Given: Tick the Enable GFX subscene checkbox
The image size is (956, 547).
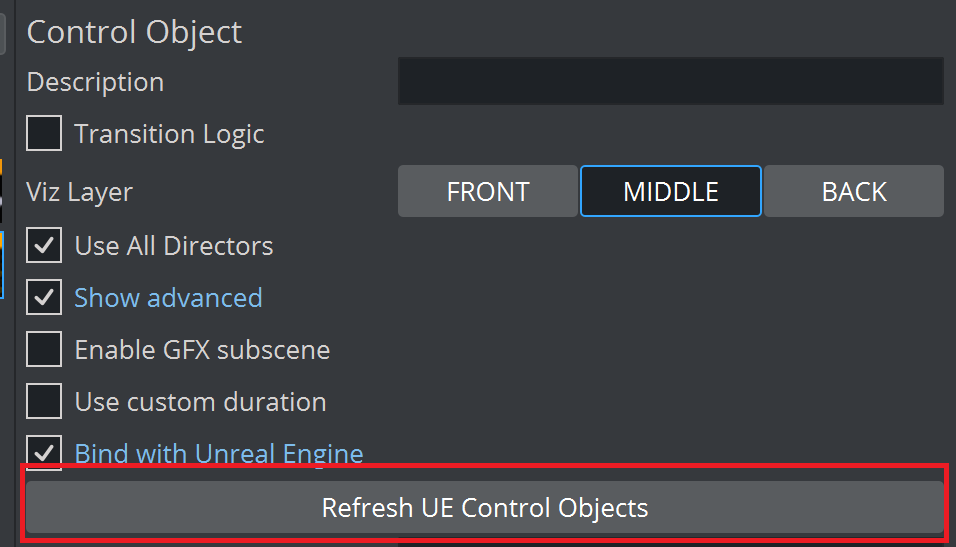Looking at the screenshot, I should click(x=44, y=350).
